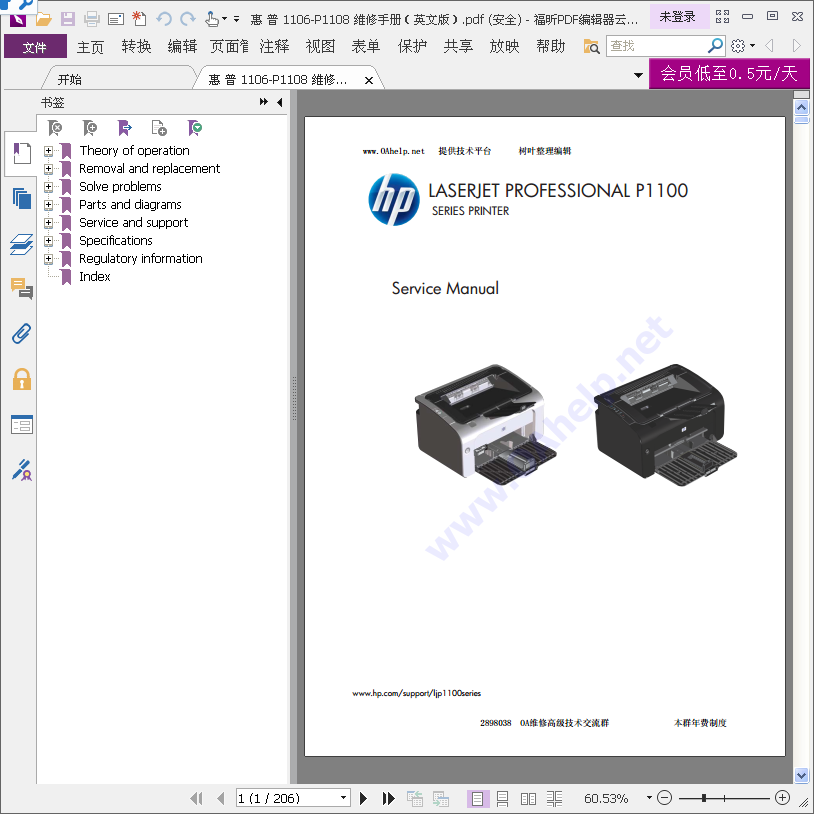Viewport: 814px width, 814px height.
Task: Expand Solve problems bookmark
Action: click(48, 187)
